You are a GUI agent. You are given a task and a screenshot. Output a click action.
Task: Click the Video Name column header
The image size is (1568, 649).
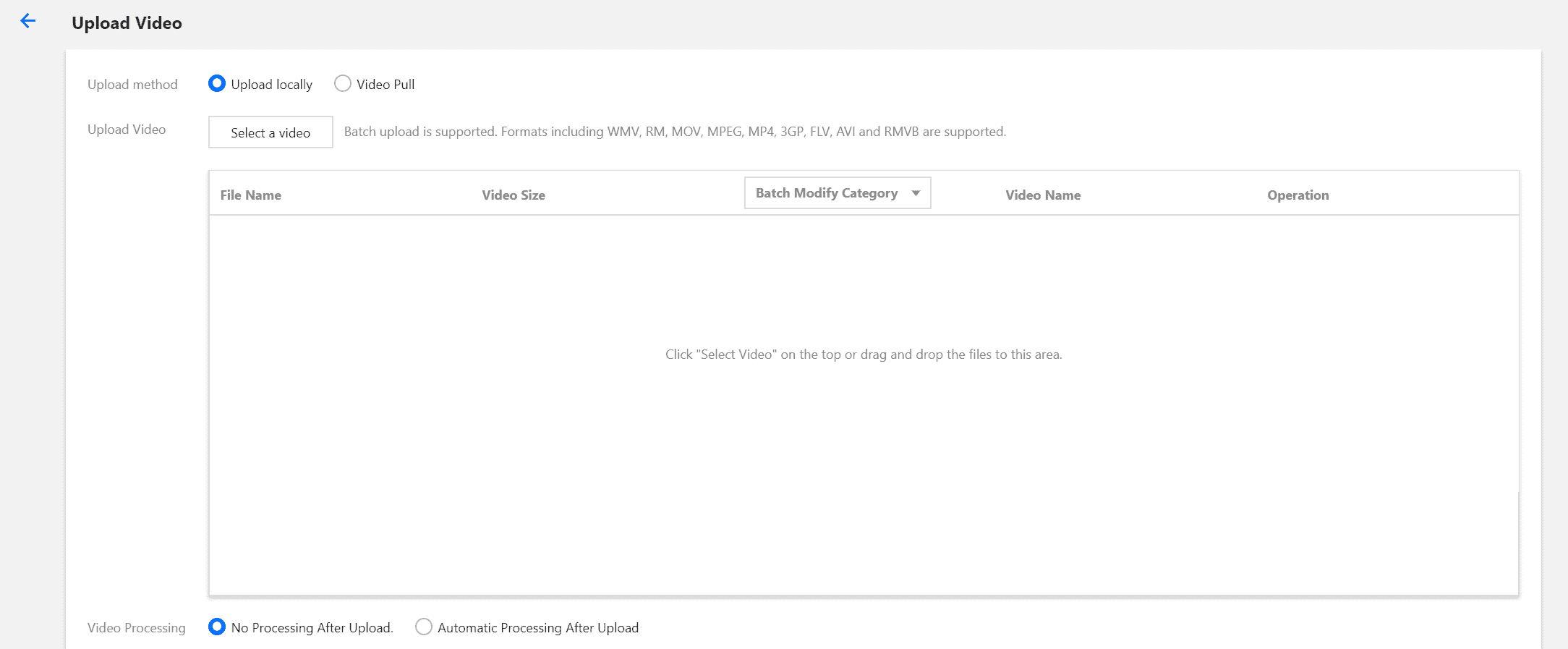[x=1043, y=195]
